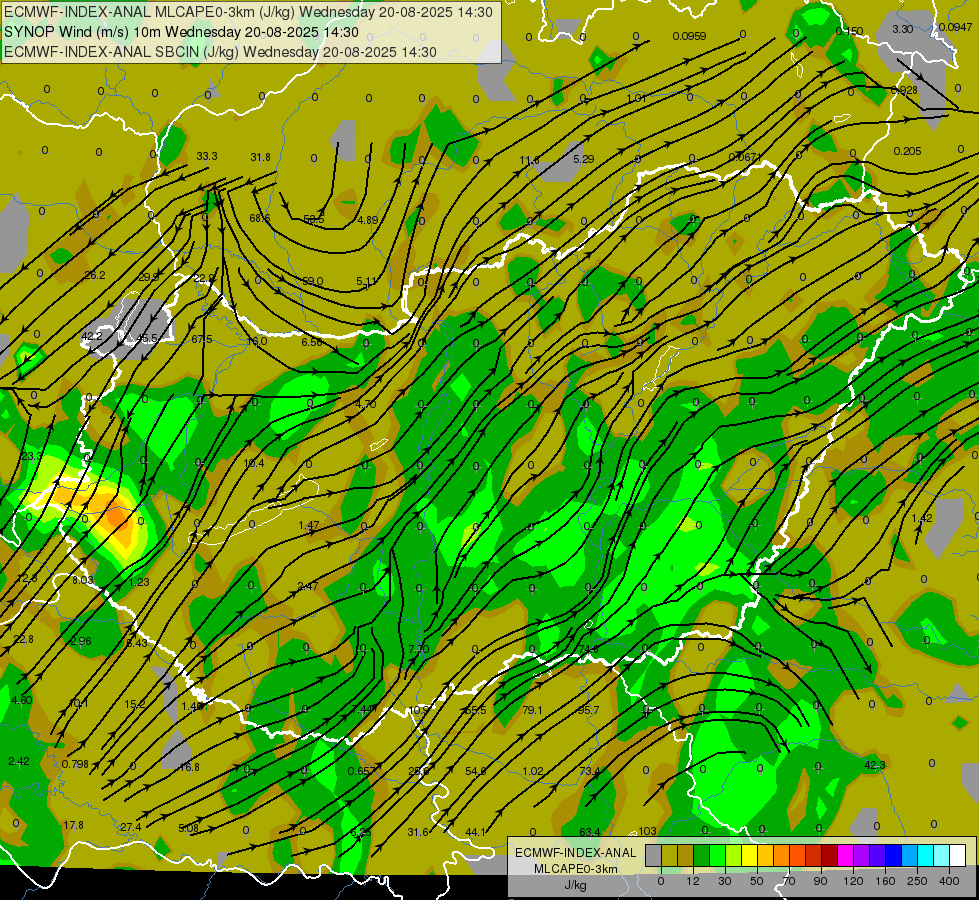
Task: Click the legend title ECMWF-INDEX-ANAL
Action: [576, 853]
